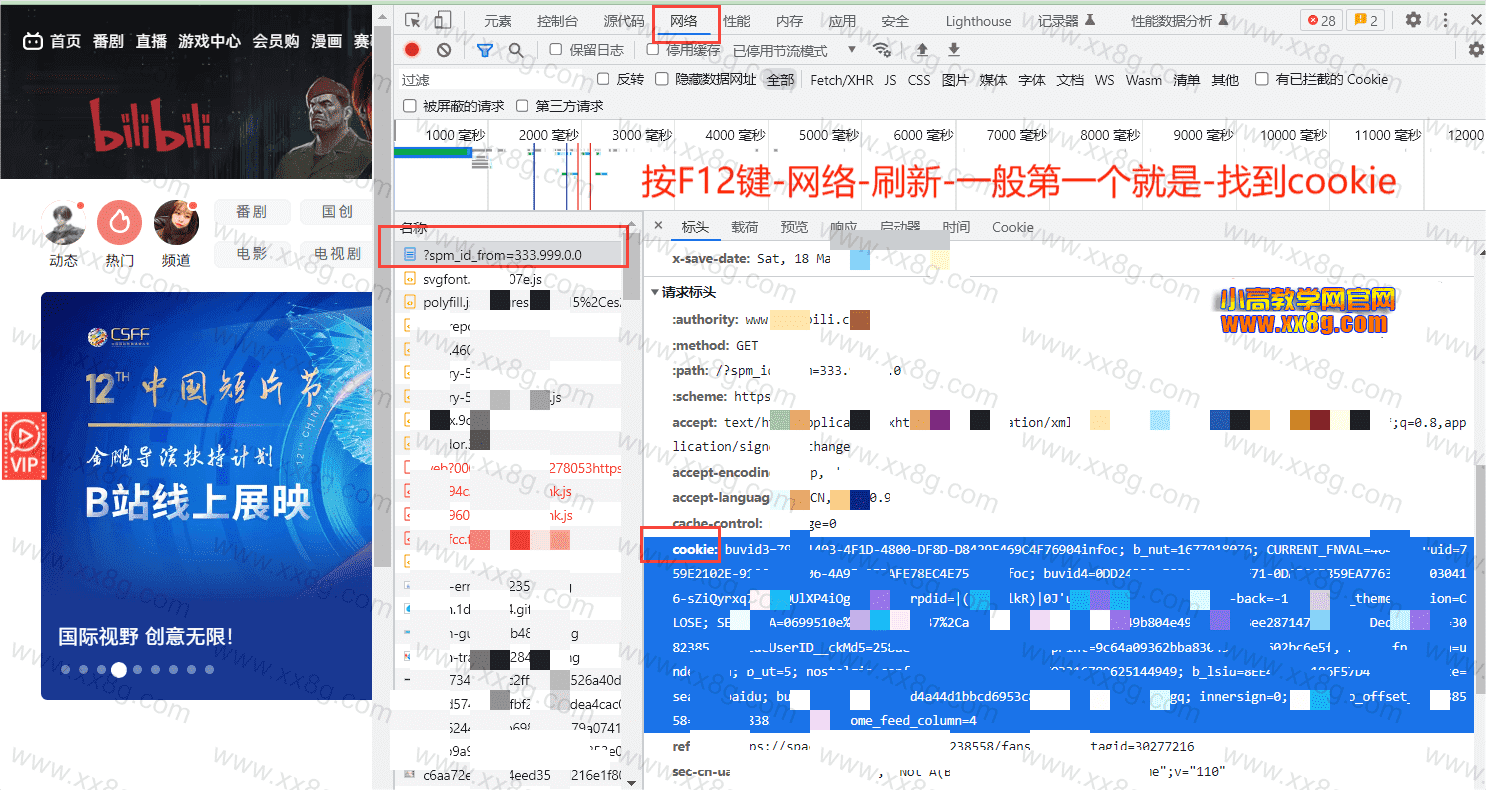This screenshot has width=1486, height=790.
Task: Select the svgfont js file row
Action: coord(508,280)
